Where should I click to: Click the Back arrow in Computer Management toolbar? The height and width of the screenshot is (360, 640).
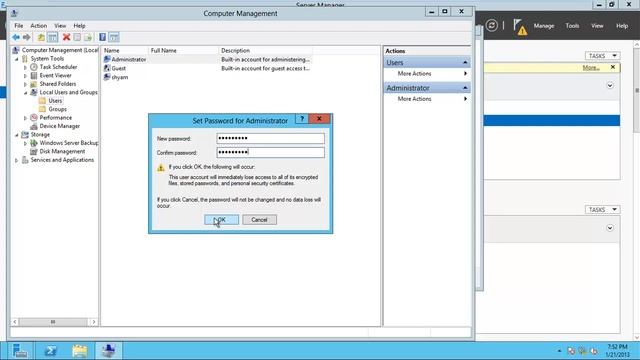click(16, 38)
